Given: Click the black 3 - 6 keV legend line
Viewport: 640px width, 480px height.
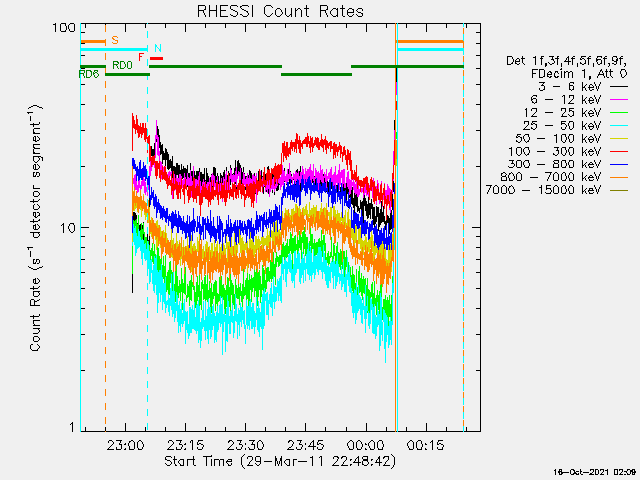Looking at the screenshot, I should click(619, 87).
